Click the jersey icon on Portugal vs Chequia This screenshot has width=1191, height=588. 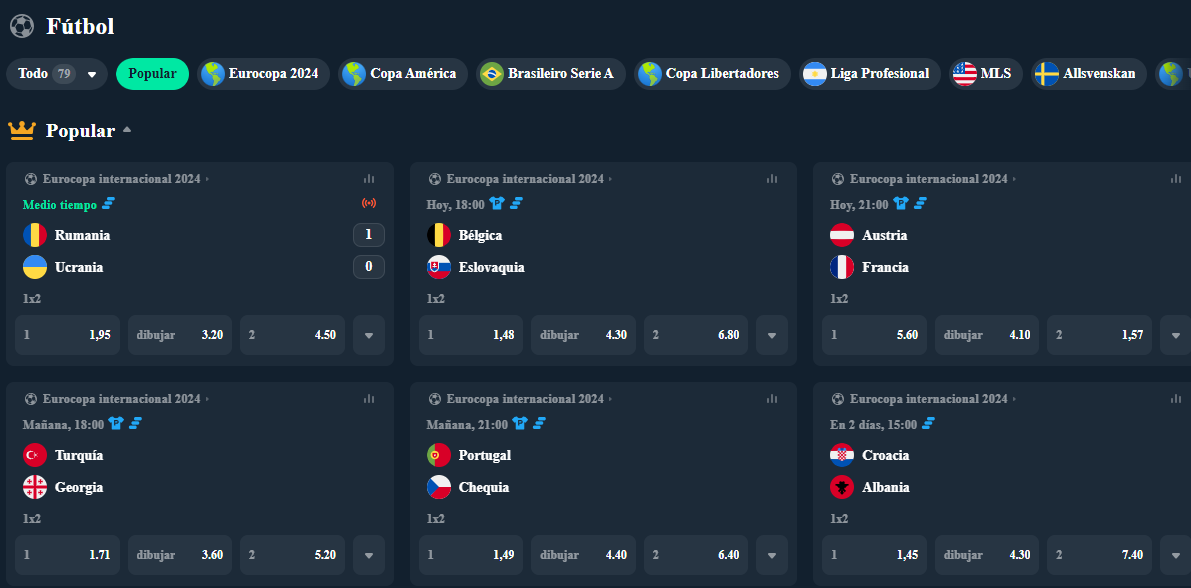click(518, 424)
